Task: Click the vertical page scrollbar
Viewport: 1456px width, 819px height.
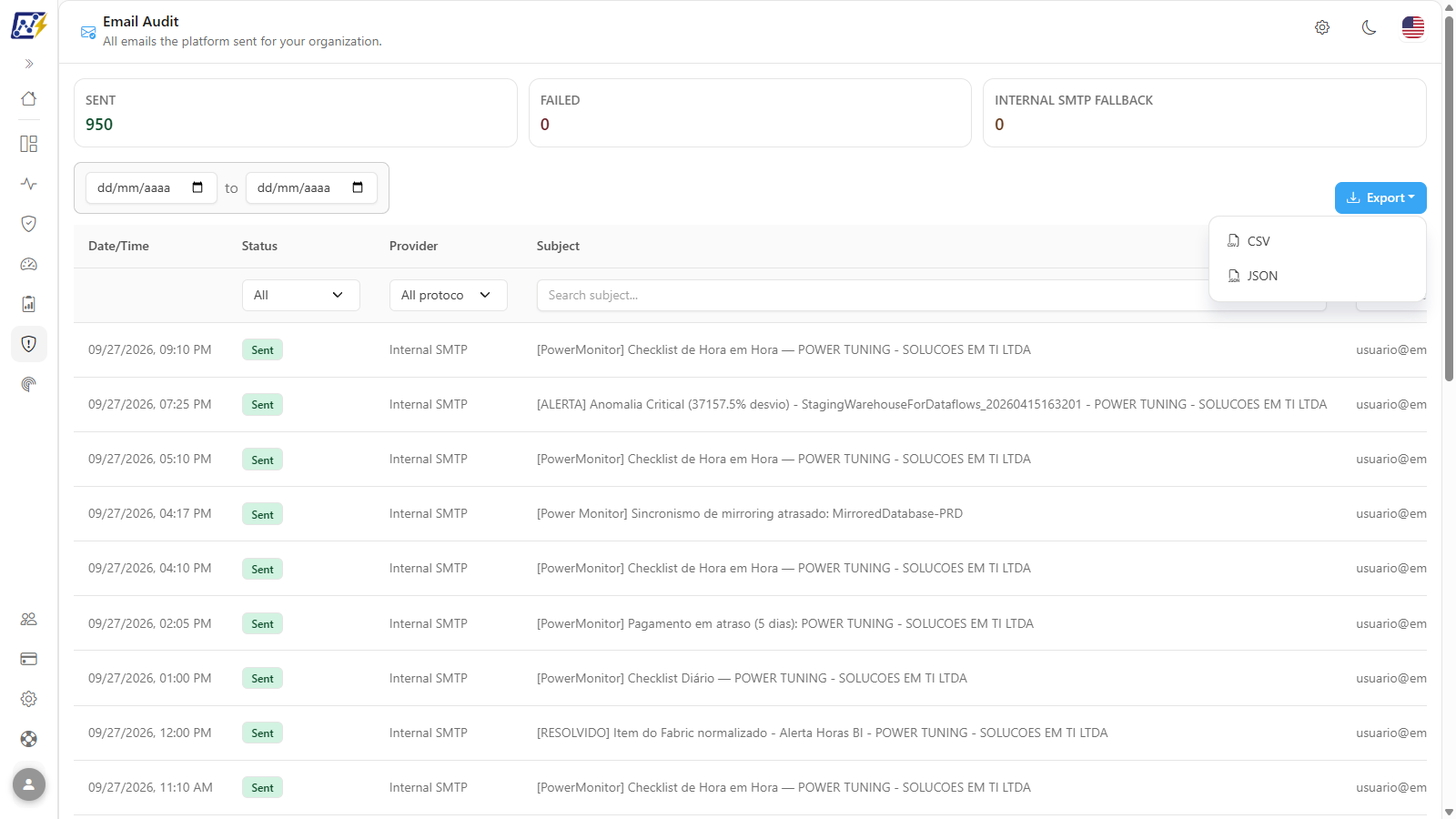Action: 1449,200
